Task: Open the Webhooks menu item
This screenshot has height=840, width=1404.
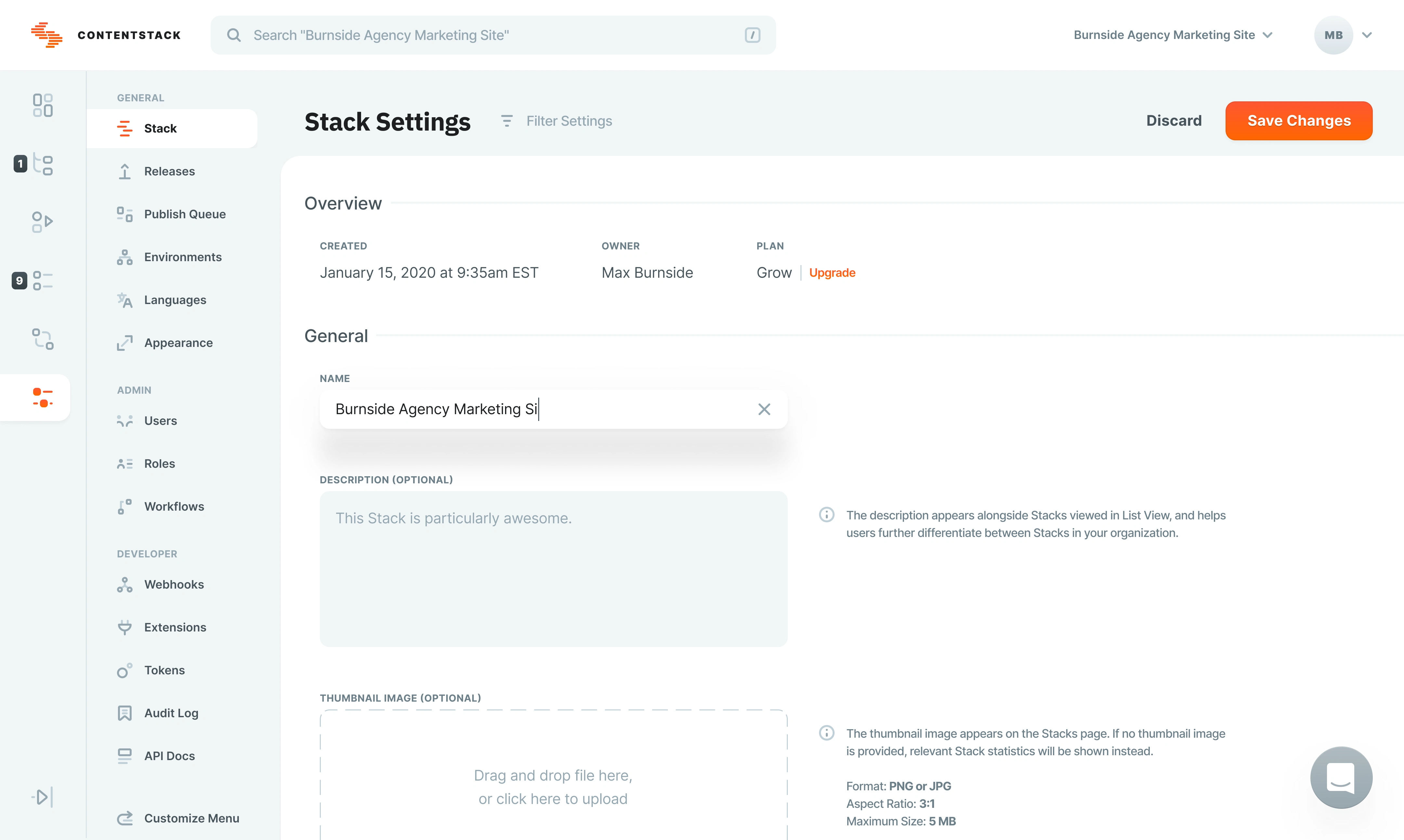Action: [174, 584]
